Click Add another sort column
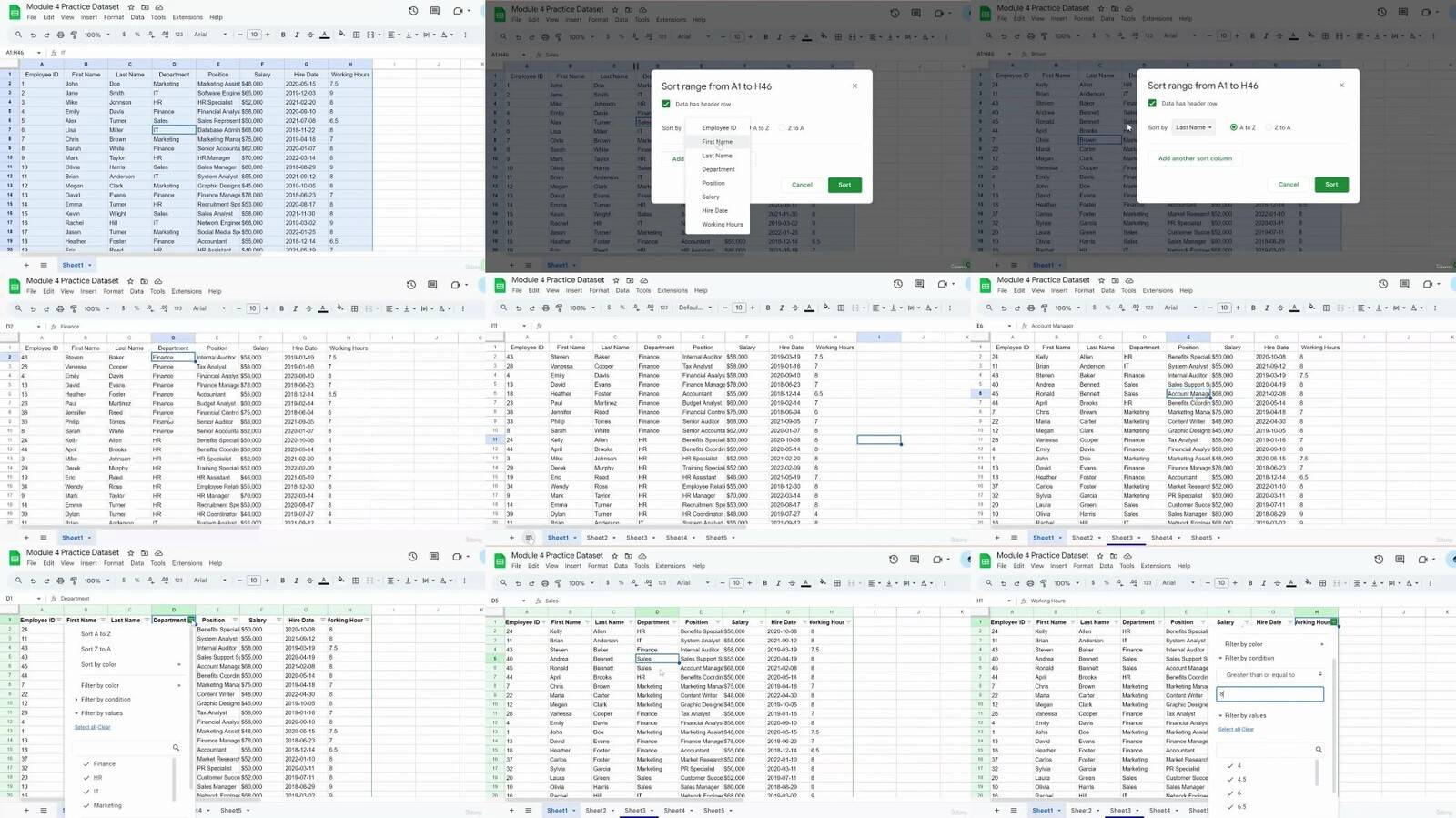The width and height of the screenshot is (1456, 818). pos(1195,158)
